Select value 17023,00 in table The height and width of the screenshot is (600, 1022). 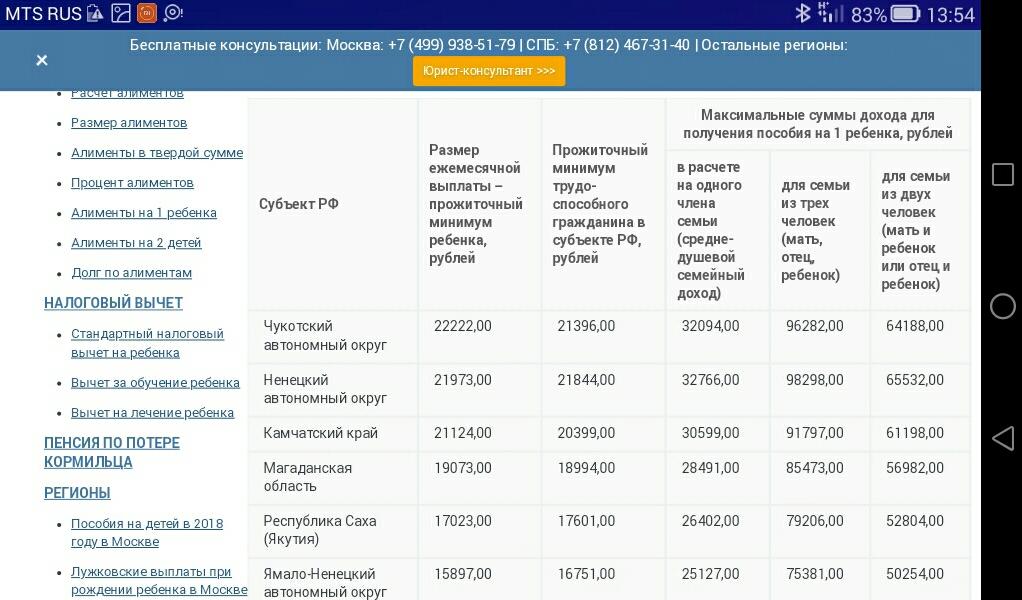pos(463,521)
